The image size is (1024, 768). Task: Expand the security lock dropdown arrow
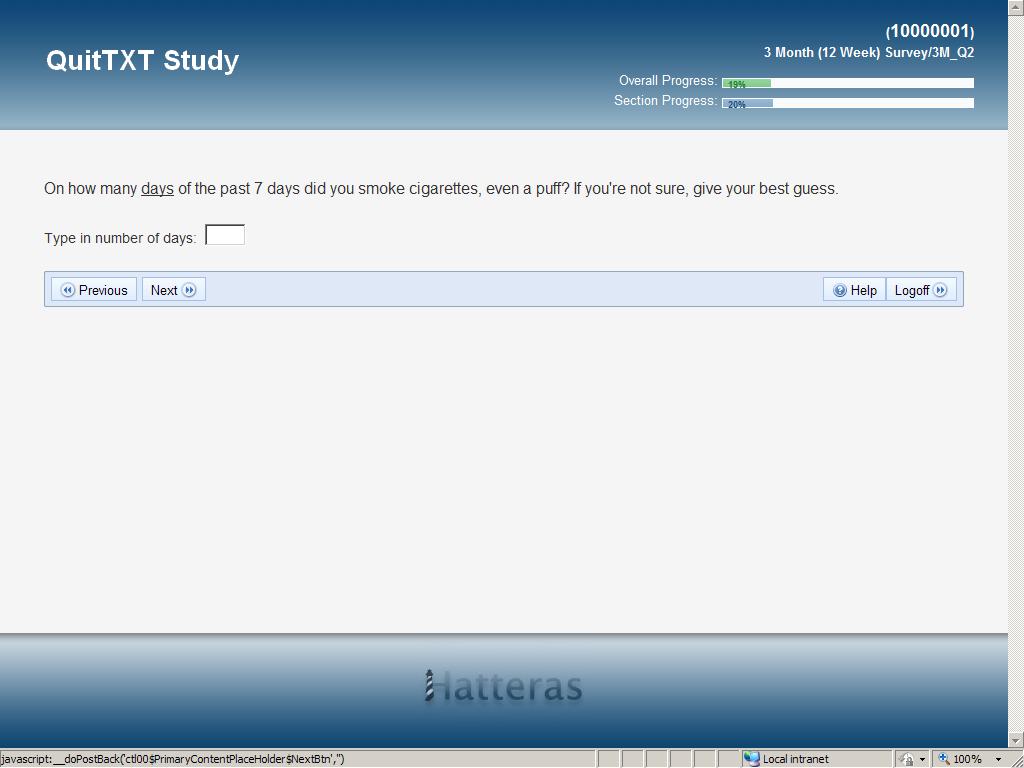coord(922,759)
